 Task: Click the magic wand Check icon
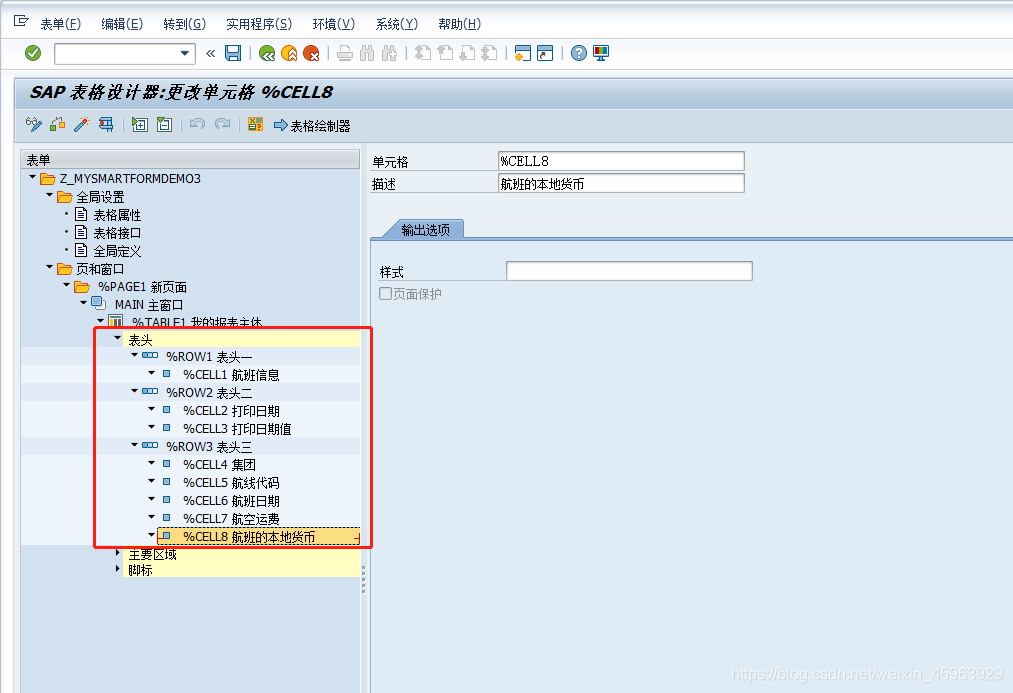81,124
